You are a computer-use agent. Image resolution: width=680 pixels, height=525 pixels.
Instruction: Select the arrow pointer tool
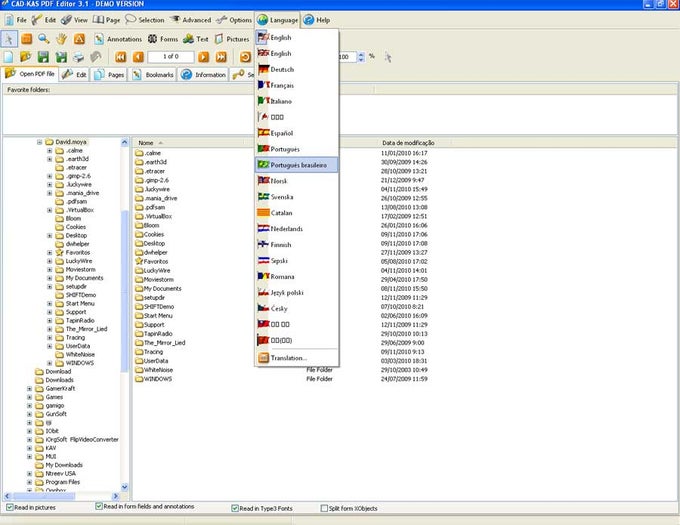pyautogui.click(x=9, y=39)
